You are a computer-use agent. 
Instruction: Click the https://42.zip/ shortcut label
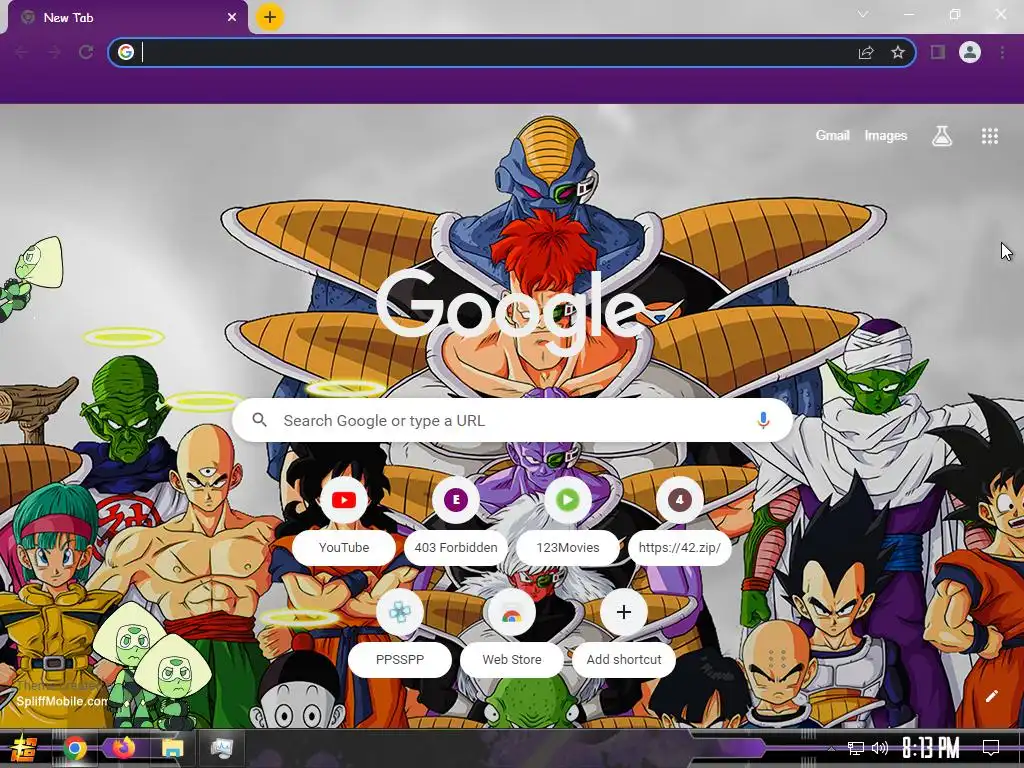click(x=679, y=547)
